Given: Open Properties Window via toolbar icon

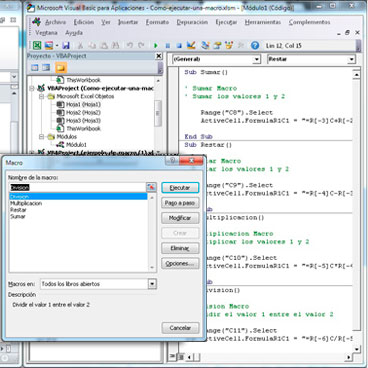Looking at the screenshot, I should tap(217, 45).
